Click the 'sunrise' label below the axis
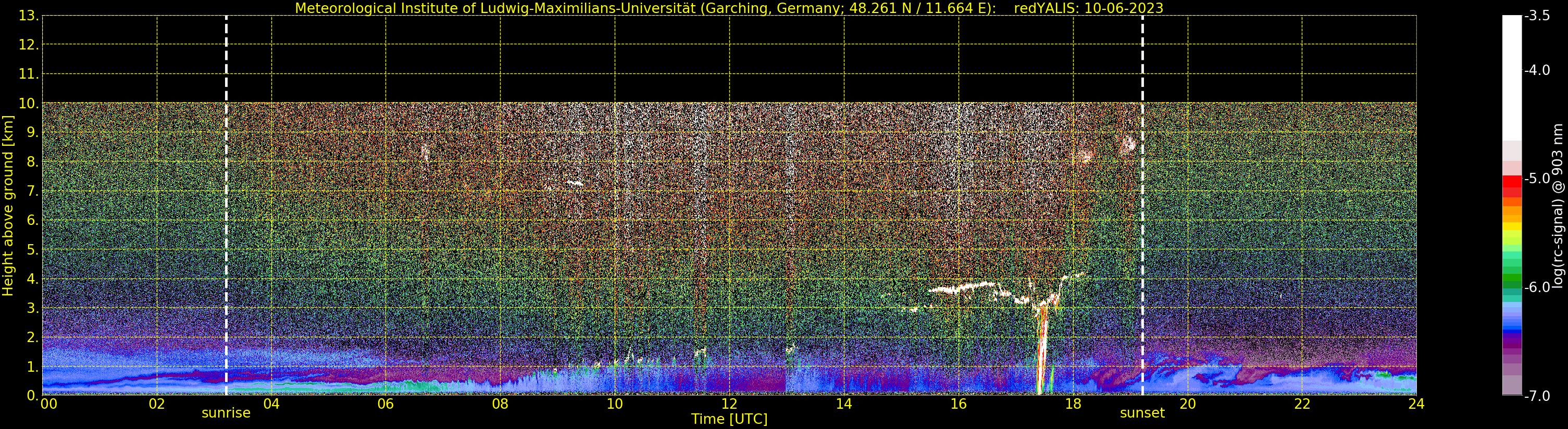Image resolution: width=1568 pixels, height=429 pixels. 226,413
